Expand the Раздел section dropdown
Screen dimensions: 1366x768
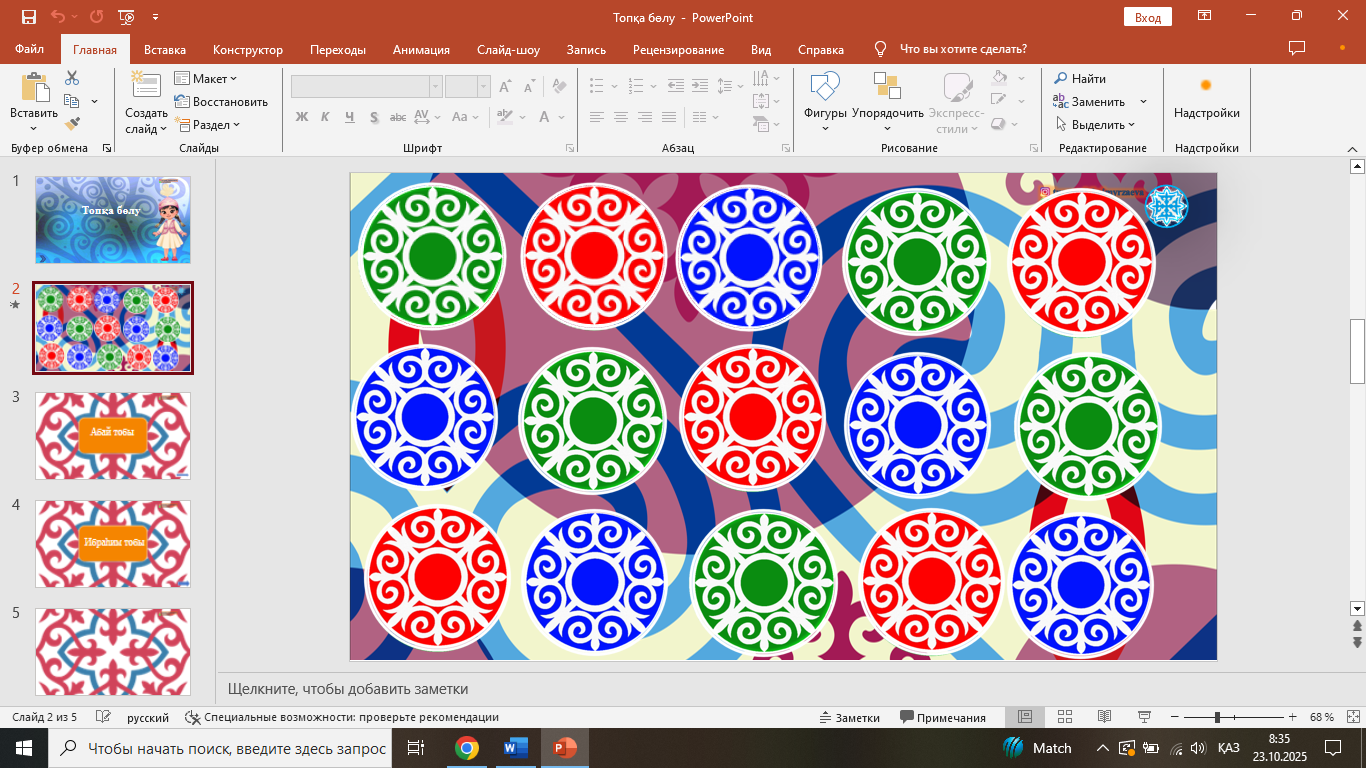(x=208, y=124)
